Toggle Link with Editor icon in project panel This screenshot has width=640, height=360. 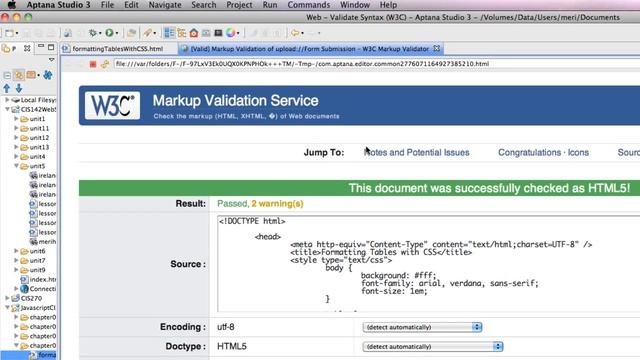(19, 75)
